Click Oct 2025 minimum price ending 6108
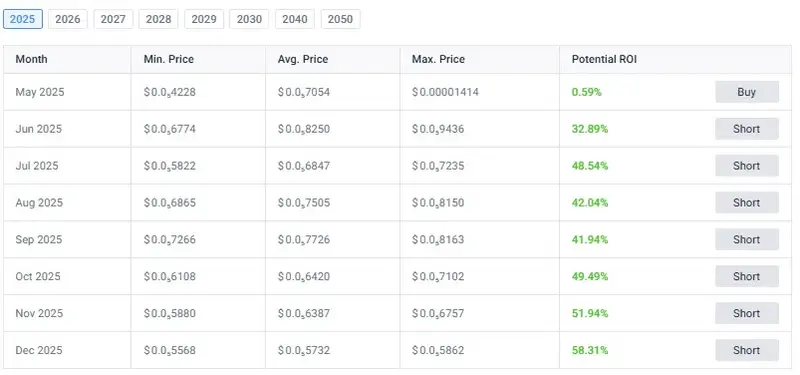This screenshot has width=800, height=375. [x=169, y=276]
